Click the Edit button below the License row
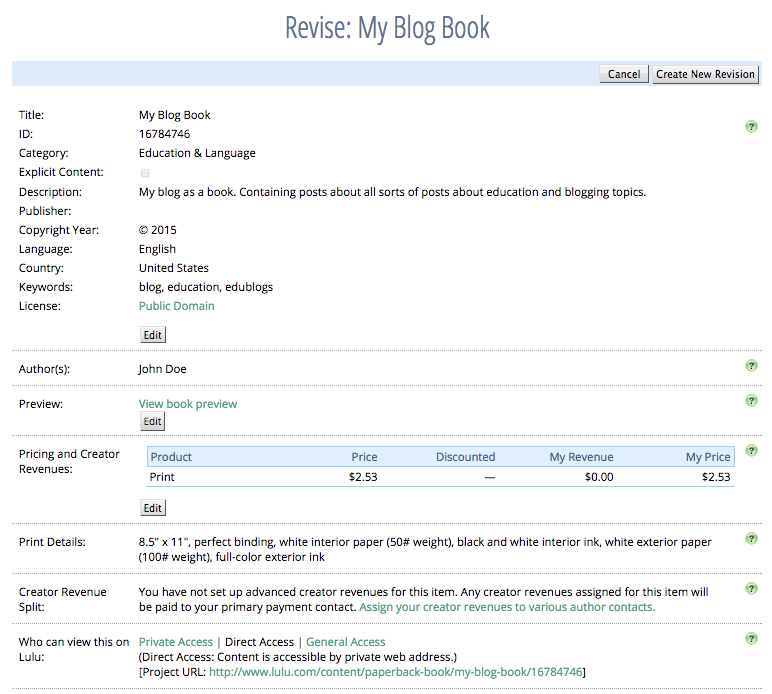772x694 pixels. (153, 335)
